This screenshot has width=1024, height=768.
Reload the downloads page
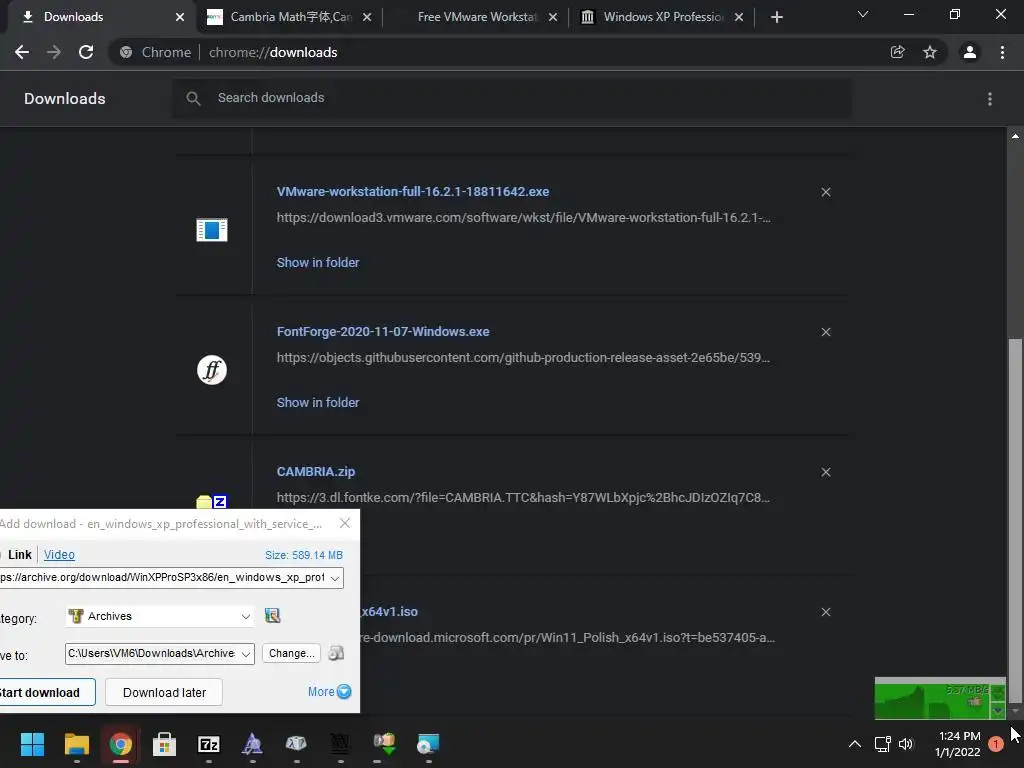[x=86, y=52]
